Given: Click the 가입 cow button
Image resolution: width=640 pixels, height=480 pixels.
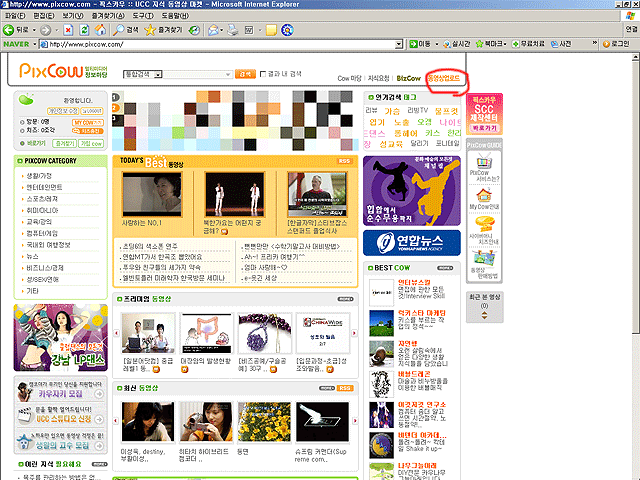Looking at the screenshot, I should coord(91,144).
